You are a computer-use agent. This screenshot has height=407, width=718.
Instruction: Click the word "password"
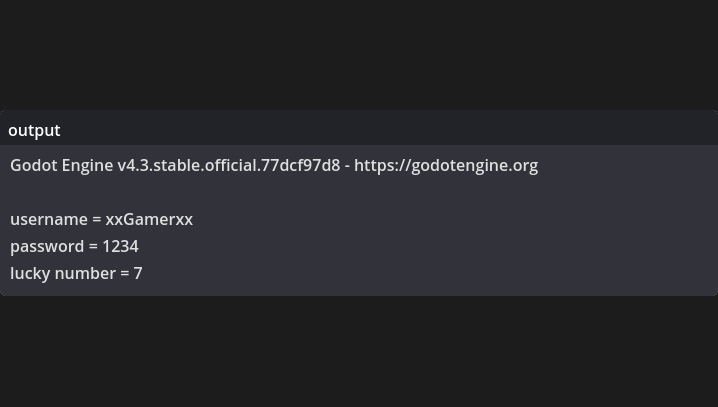click(x=47, y=246)
